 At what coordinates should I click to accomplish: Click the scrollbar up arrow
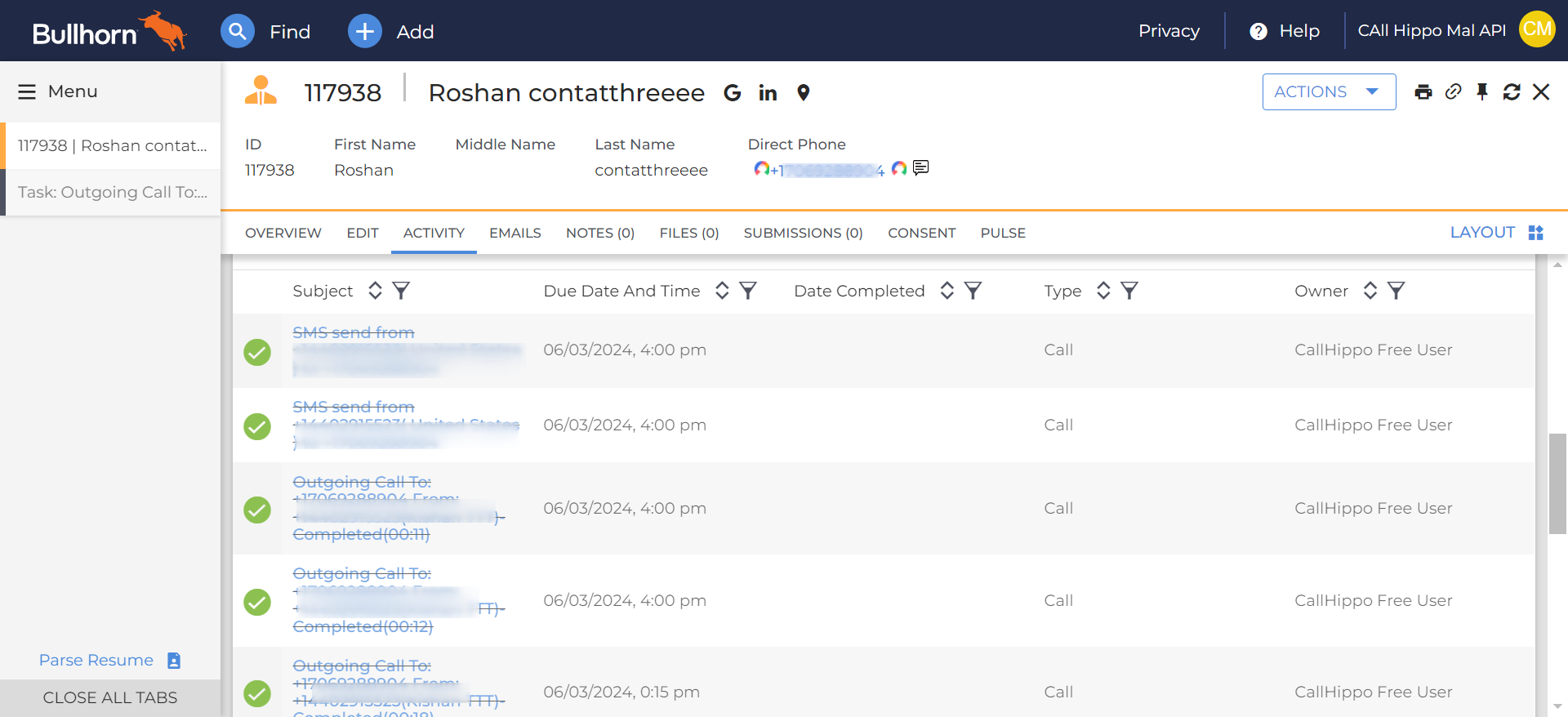(1558, 265)
